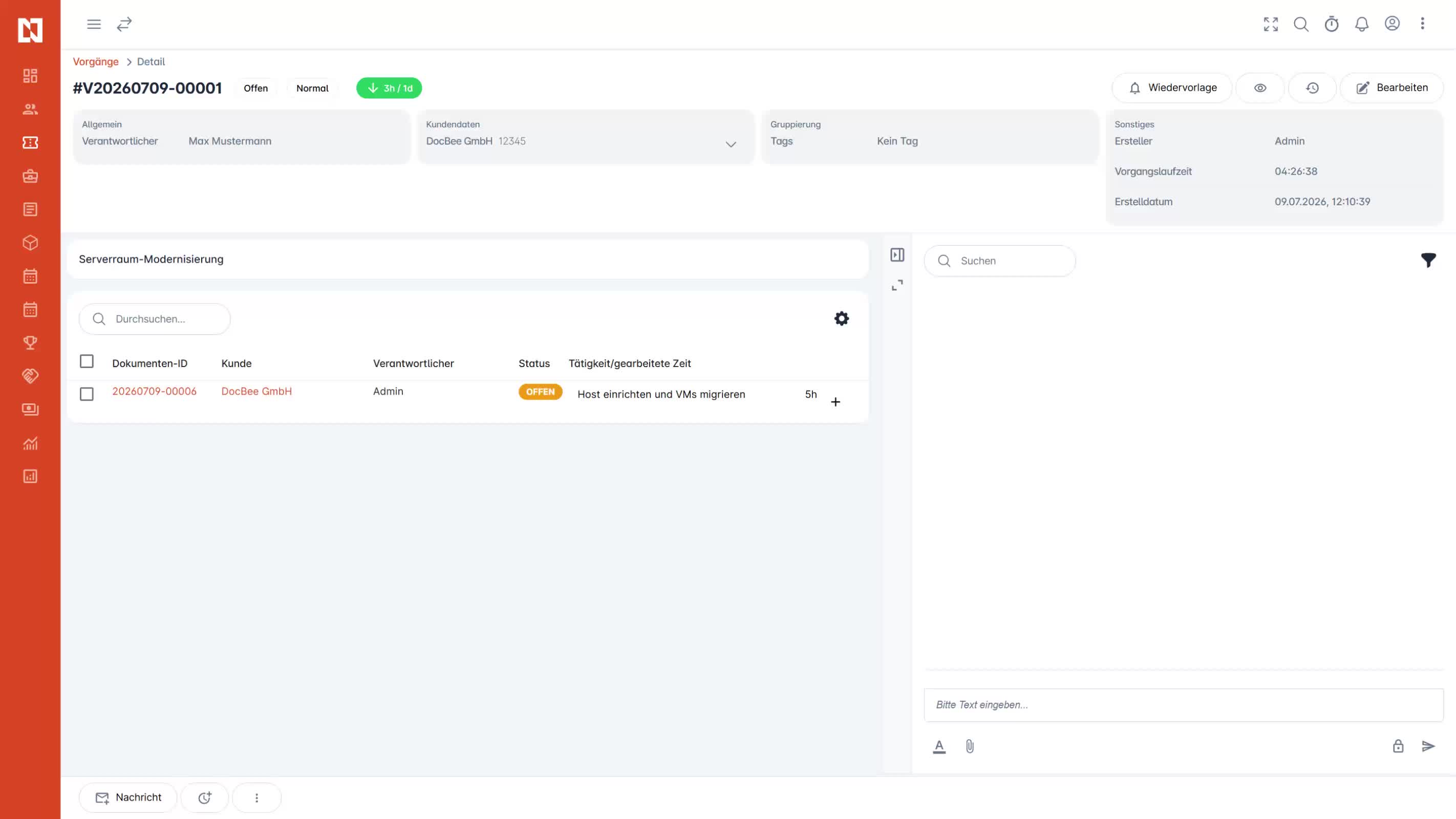Sort by Dokumenten-ID column header
The height and width of the screenshot is (819, 1456).
point(150,363)
